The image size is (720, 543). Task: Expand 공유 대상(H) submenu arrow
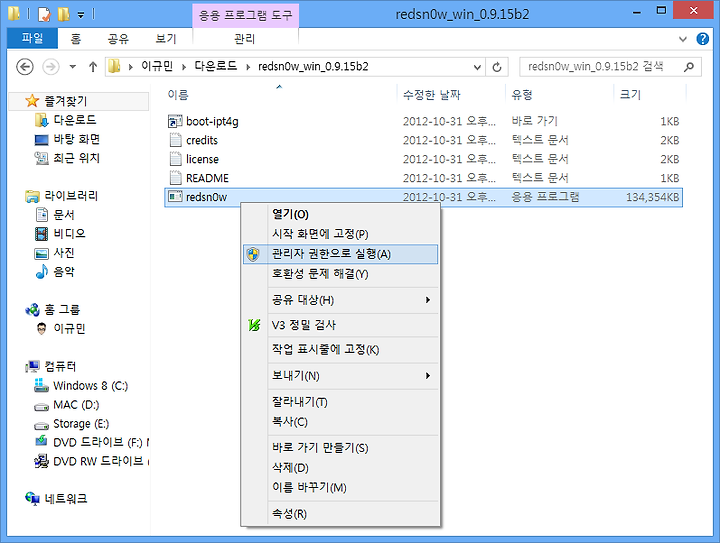428,300
